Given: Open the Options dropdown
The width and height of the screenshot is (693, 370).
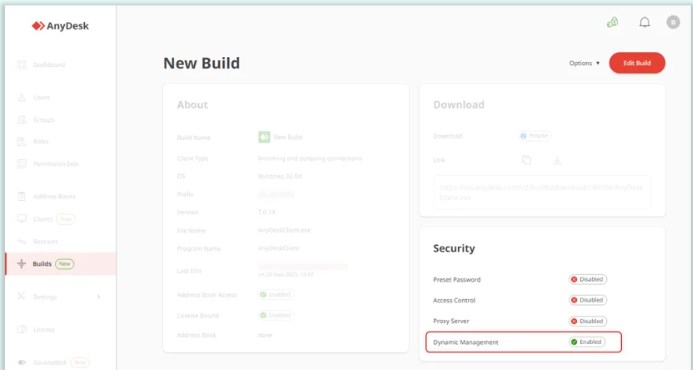Looking at the screenshot, I should (584, 63).
